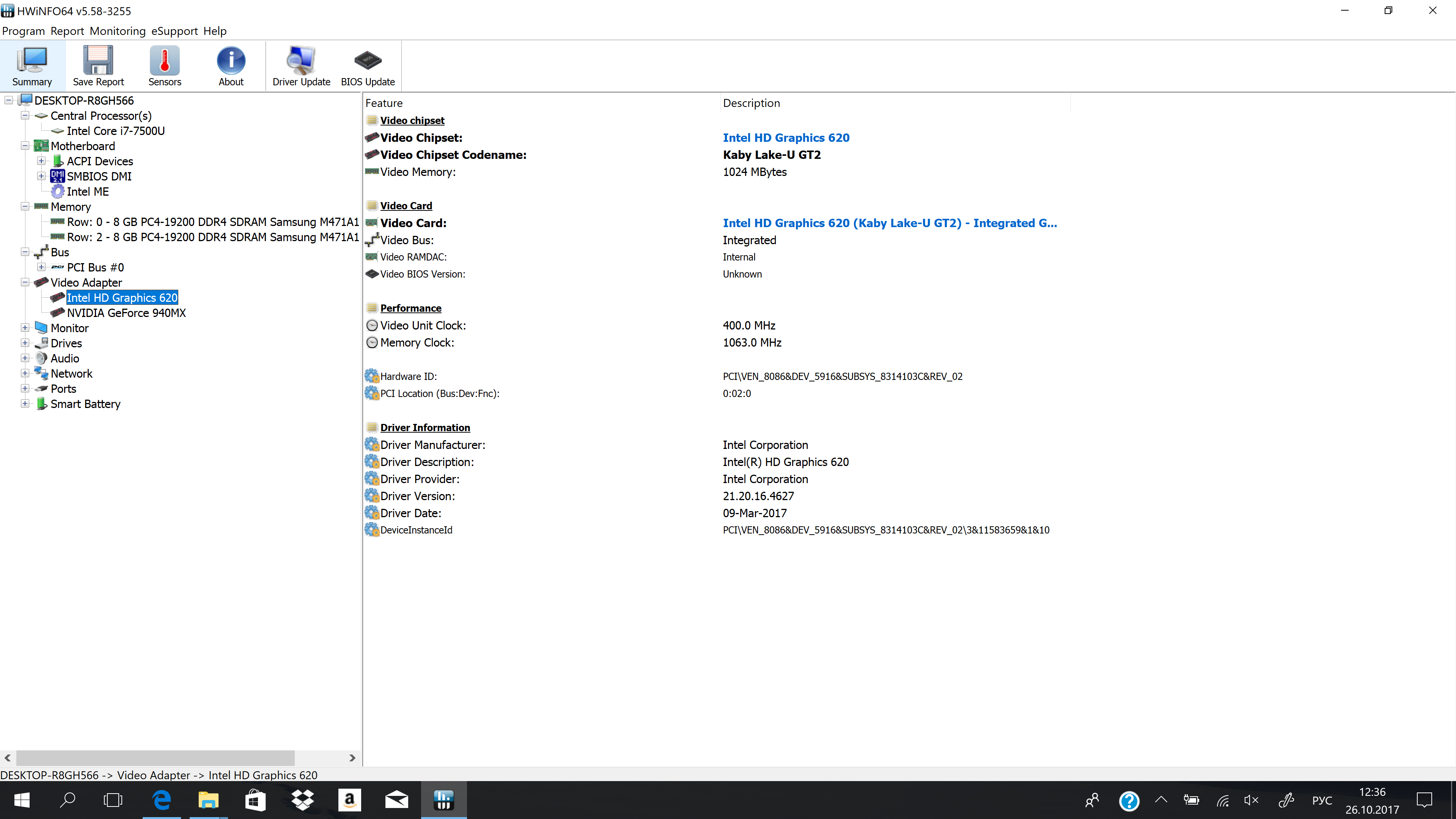Image resolution: width=1456 pixels, height=819 pixels.
Task: Expand the Drives node
Action: (x=25, y=344)
